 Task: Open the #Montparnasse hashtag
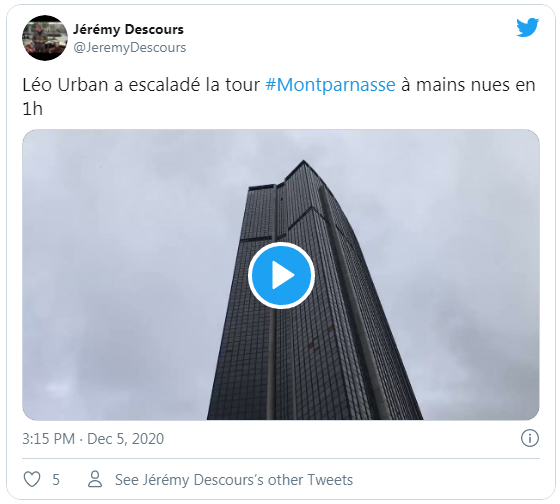pyautogui.click(x=330, y=85)
